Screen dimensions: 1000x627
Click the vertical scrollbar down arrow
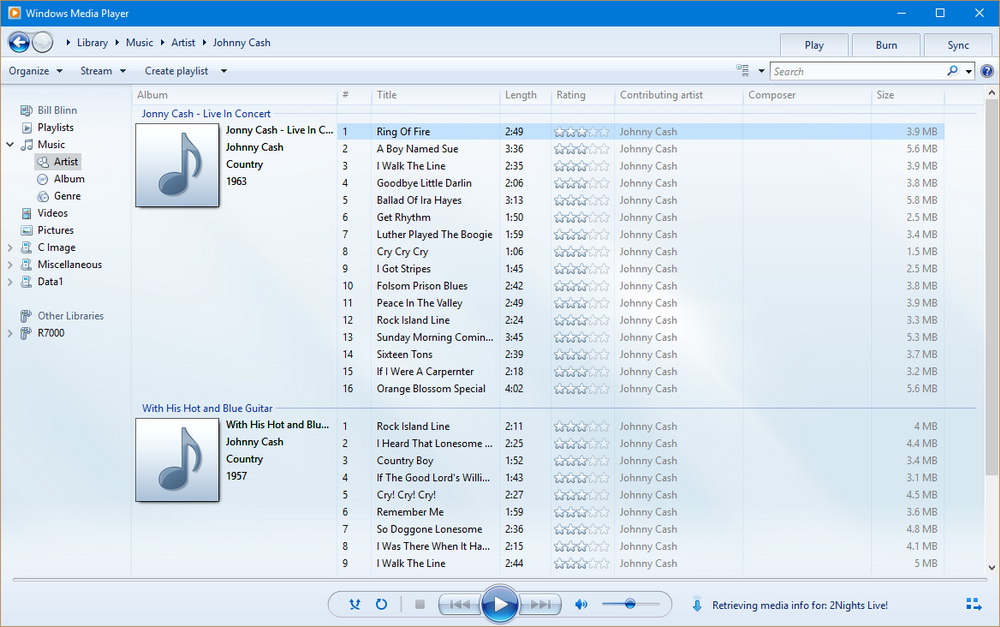tap(992, 567)
